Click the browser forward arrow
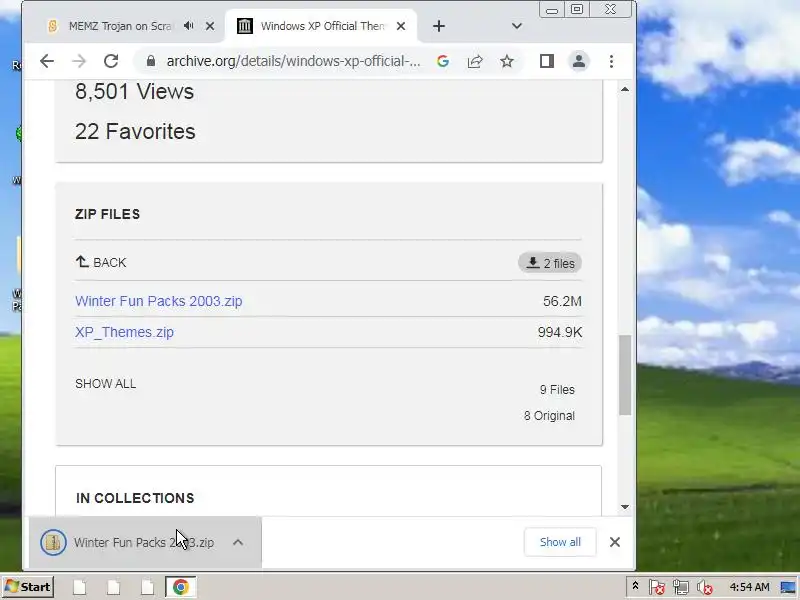800x600 pixels. 79,61
